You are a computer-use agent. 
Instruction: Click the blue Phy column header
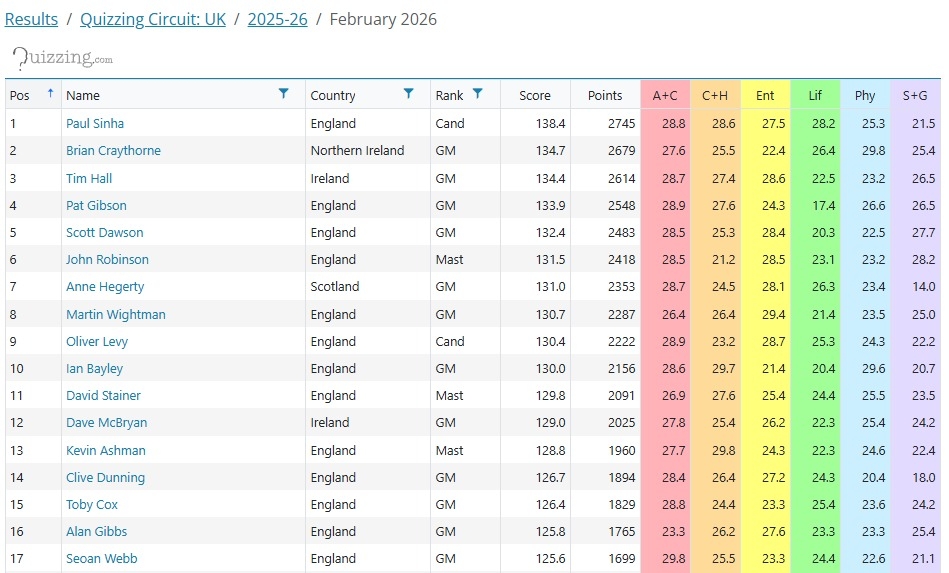[865, 96]
